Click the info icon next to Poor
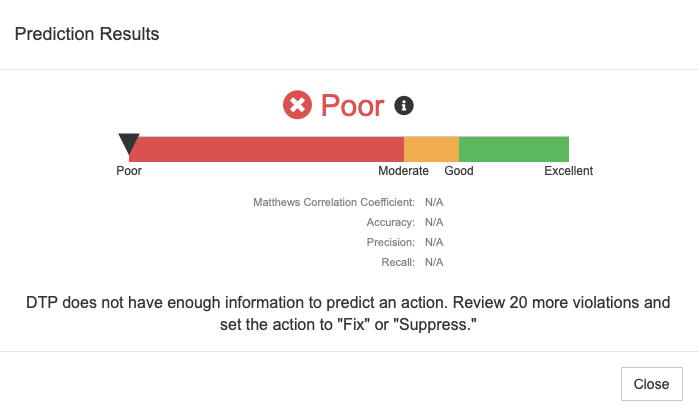The height and width of the screenshot is (416, 698). click(x=404, y=106)
